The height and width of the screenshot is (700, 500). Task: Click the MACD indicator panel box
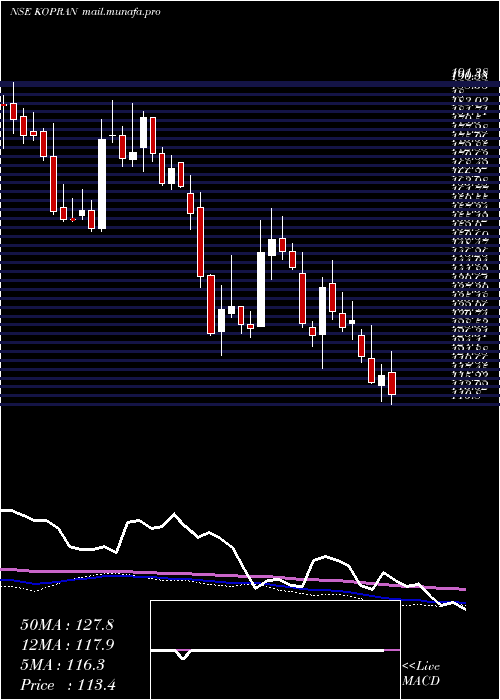pyautogui.click(x=275, y=650)
